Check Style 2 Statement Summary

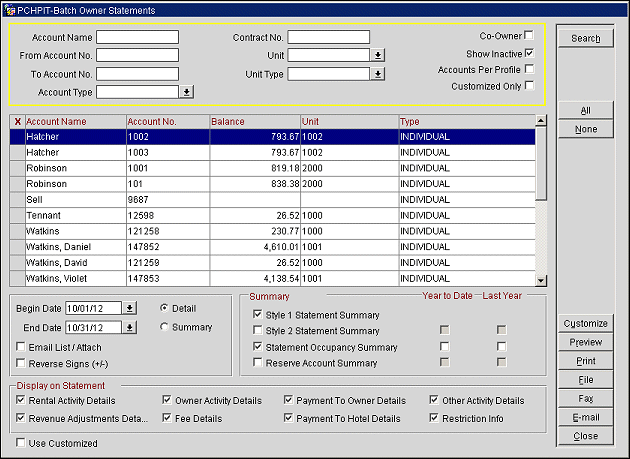pyautogui.click(x=258, y=331)
